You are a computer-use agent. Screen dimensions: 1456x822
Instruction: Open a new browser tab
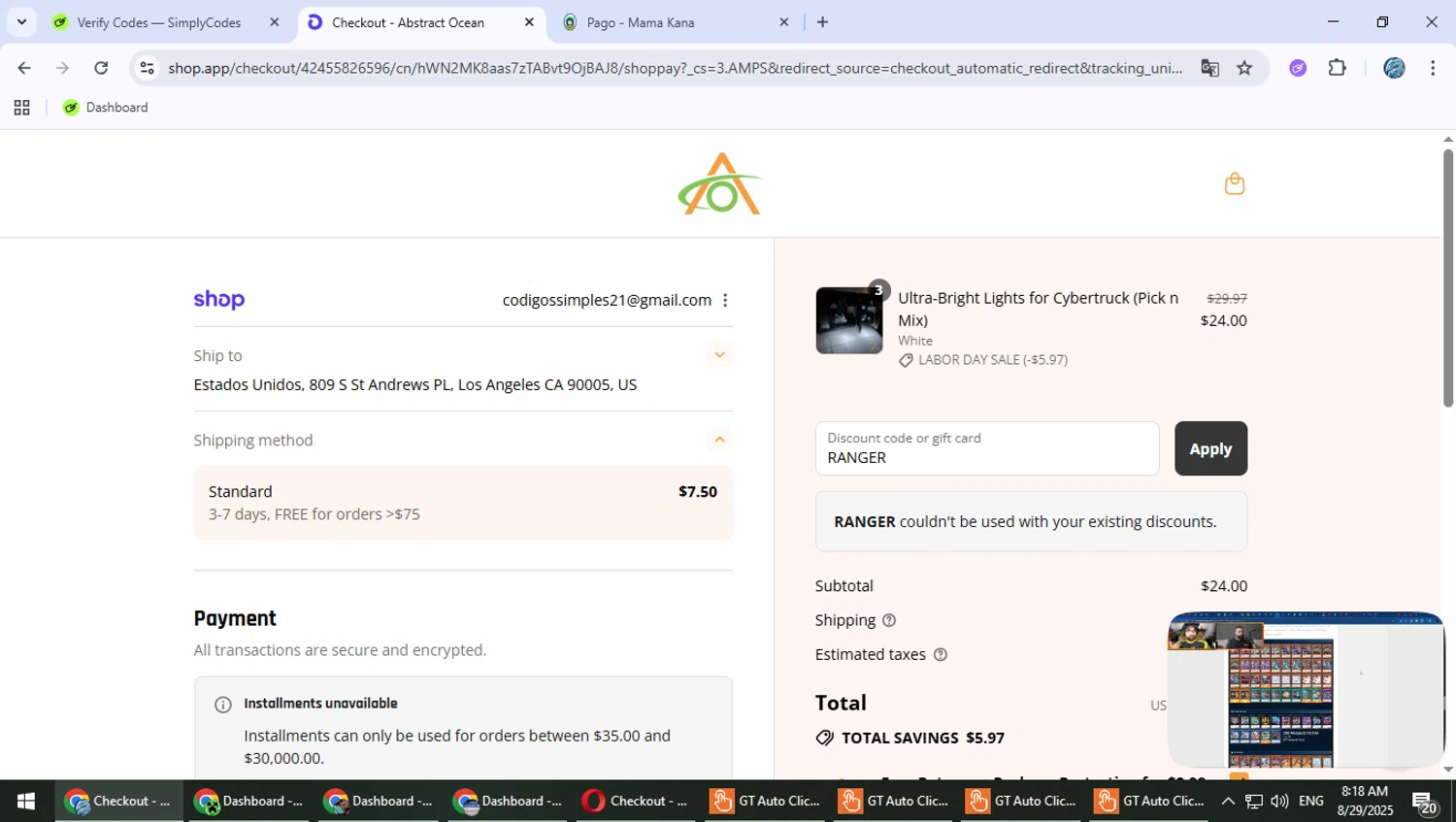(822, 22)
